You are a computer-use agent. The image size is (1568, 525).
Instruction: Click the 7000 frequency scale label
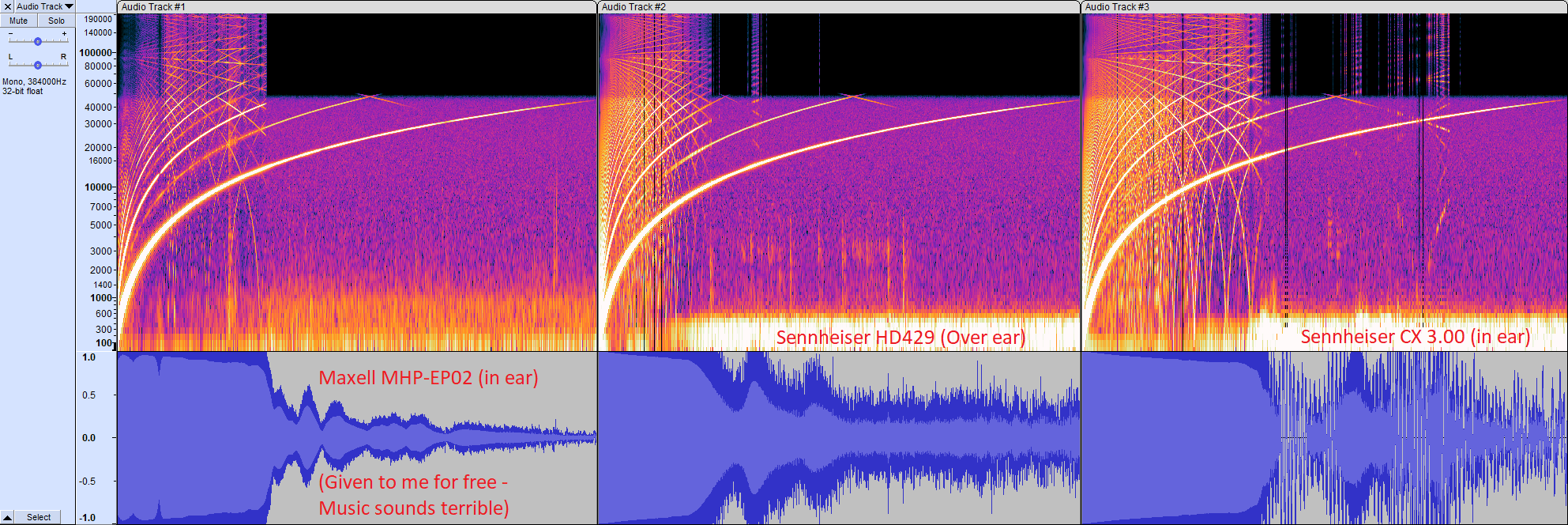click(x=101, y=207)
